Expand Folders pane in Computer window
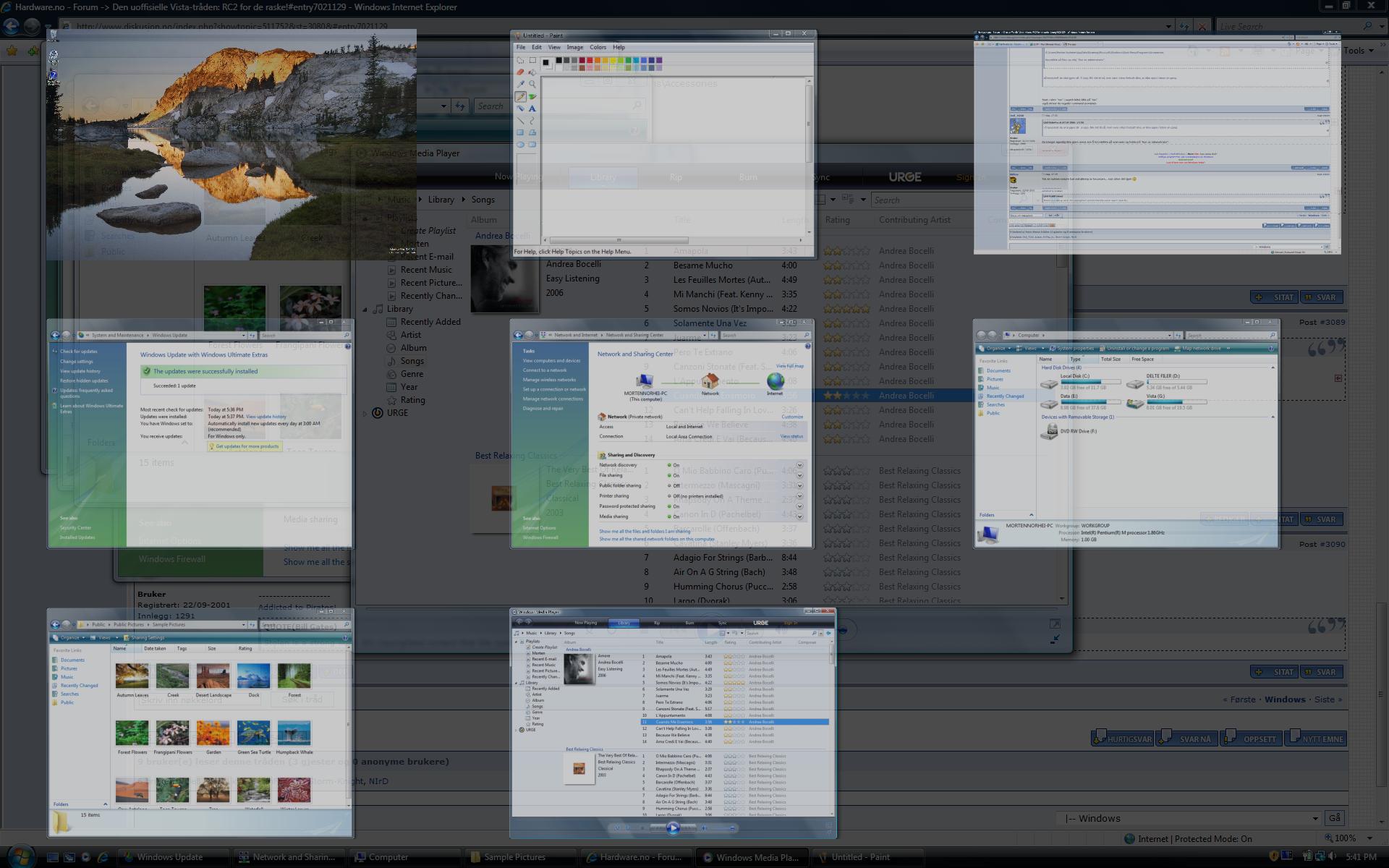This screenshot has width=1389, height=868. [x=1032, y=515]
